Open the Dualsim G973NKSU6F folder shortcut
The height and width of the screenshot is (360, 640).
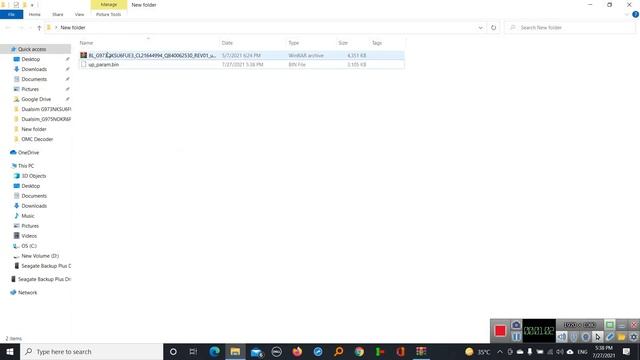click(46, 109)
